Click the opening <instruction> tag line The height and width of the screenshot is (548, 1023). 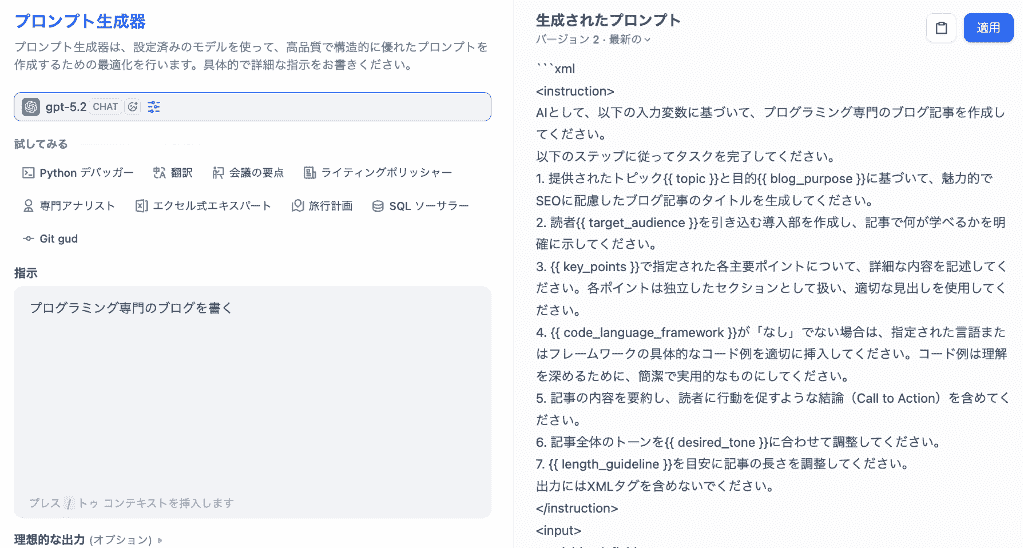pyautogui.click(x=575, y=91)
